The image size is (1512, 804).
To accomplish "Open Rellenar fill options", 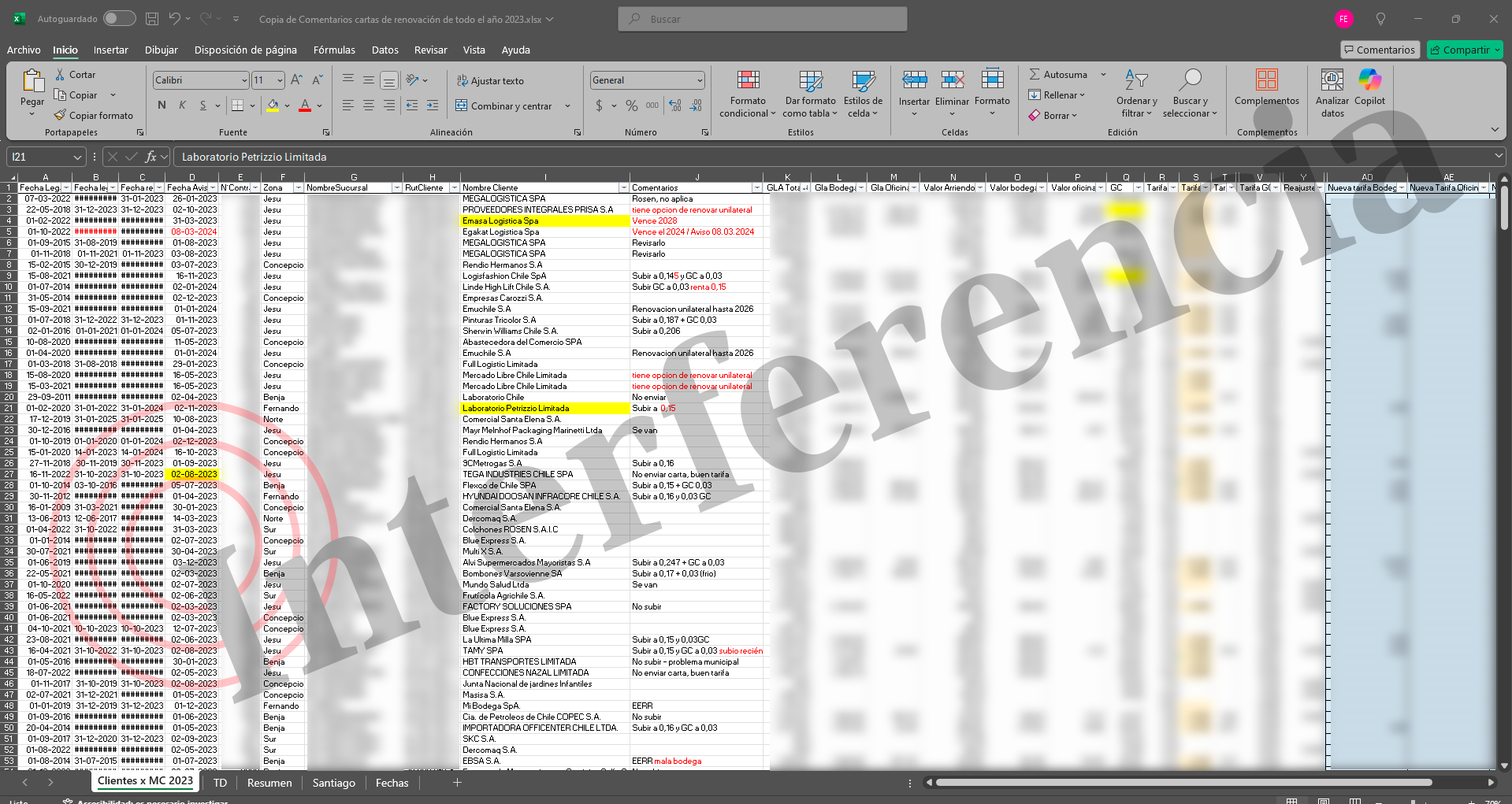I will [x=1057, y=95].
